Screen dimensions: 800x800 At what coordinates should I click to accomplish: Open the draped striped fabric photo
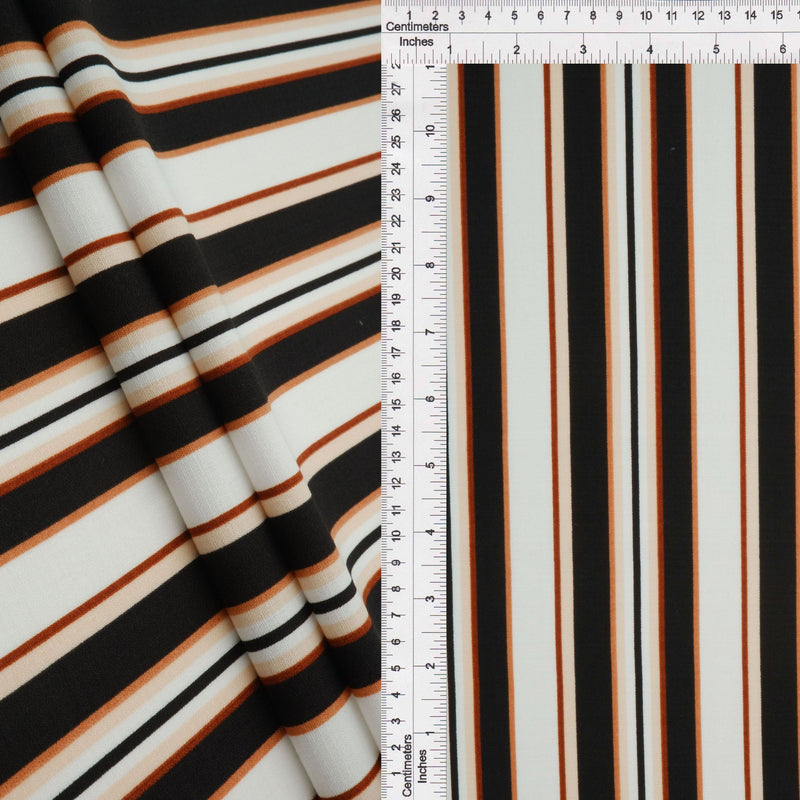(190, 400)
